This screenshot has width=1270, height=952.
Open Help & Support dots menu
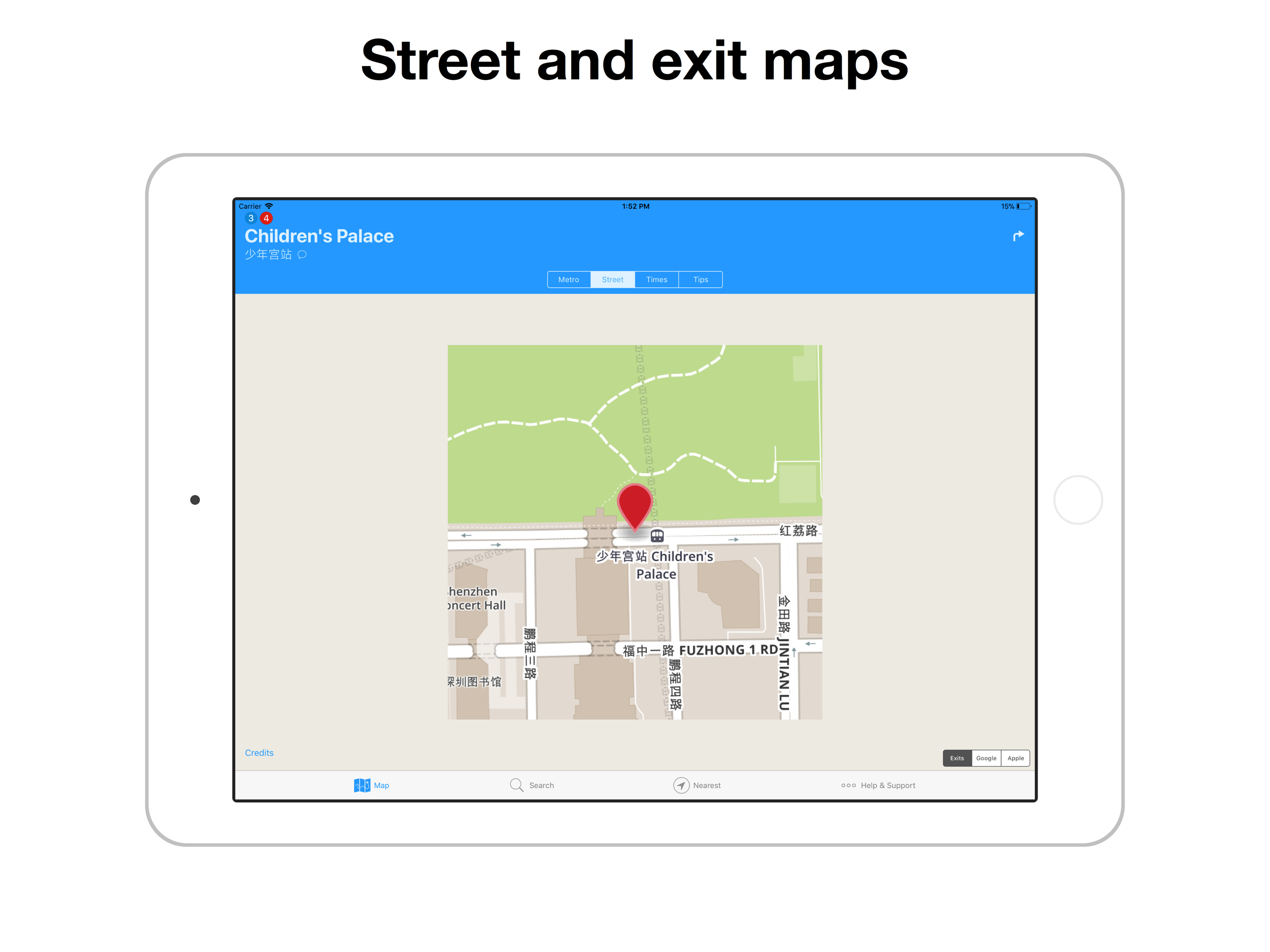848,785
